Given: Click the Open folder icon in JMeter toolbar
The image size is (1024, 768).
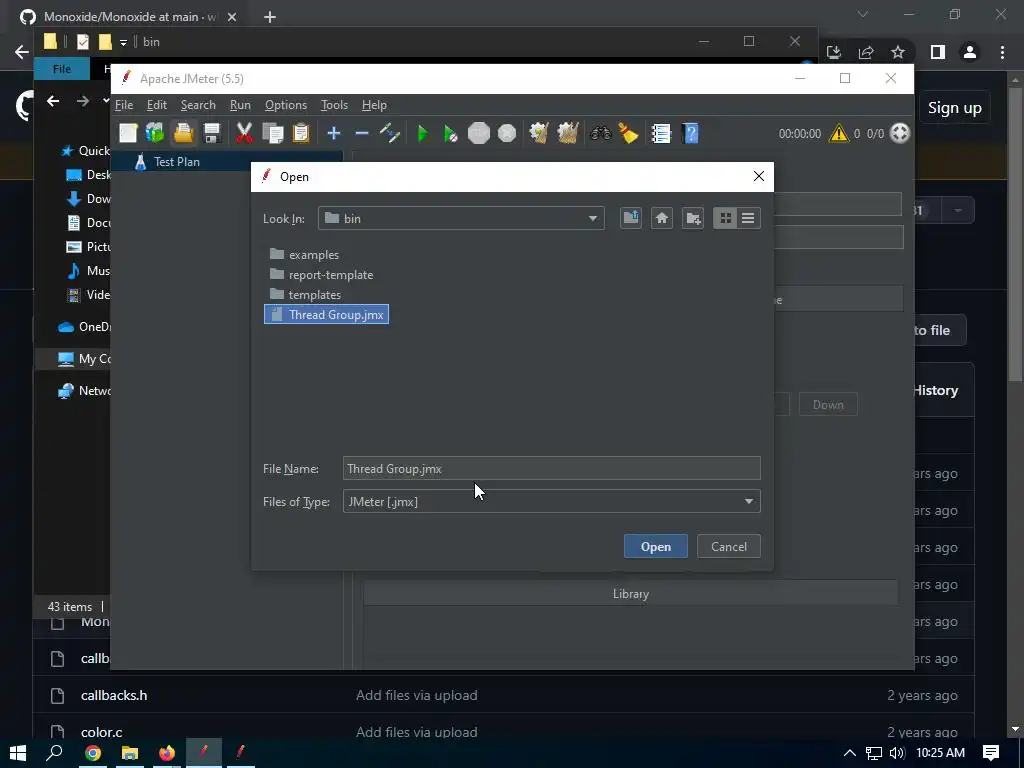Looking at the screenshot, I should tap(184, 133).
